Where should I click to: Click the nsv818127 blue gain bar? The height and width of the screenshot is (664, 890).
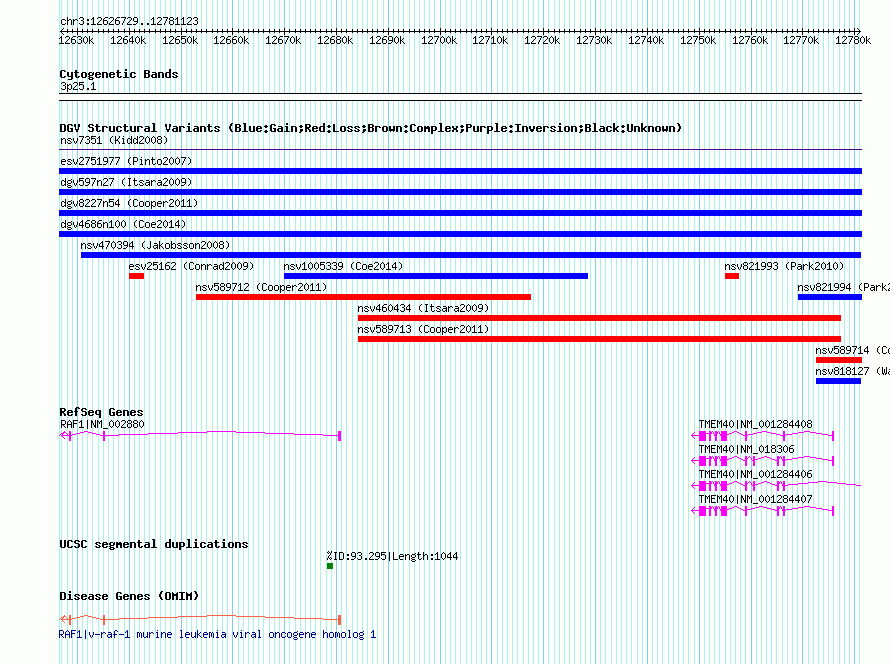(x=838, y=381)
